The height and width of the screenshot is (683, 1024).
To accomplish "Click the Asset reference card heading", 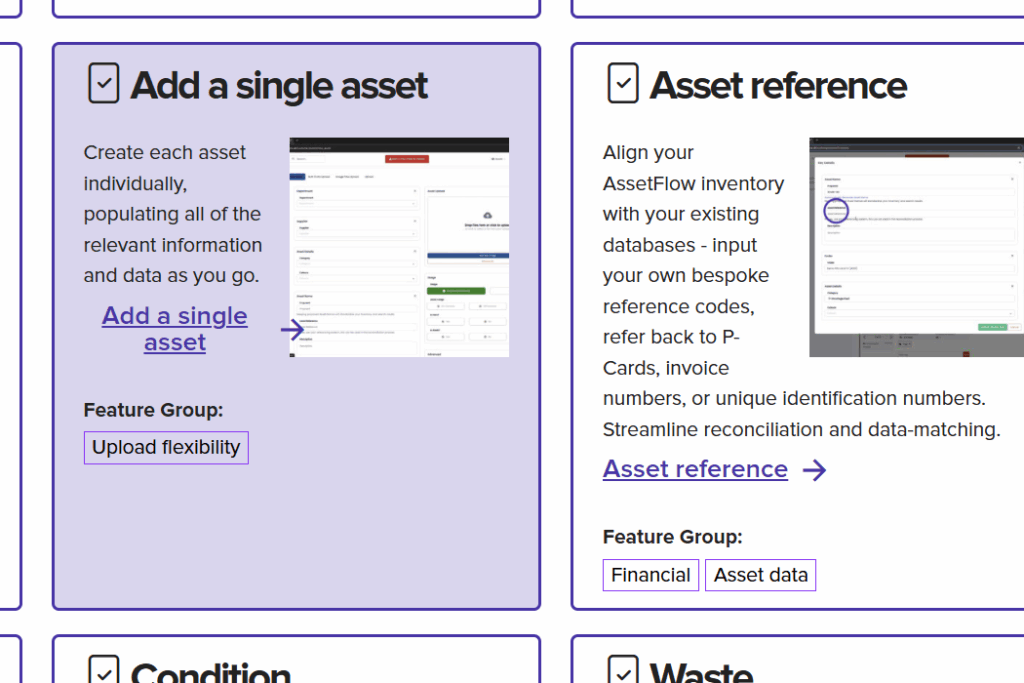I will (778, 86).
